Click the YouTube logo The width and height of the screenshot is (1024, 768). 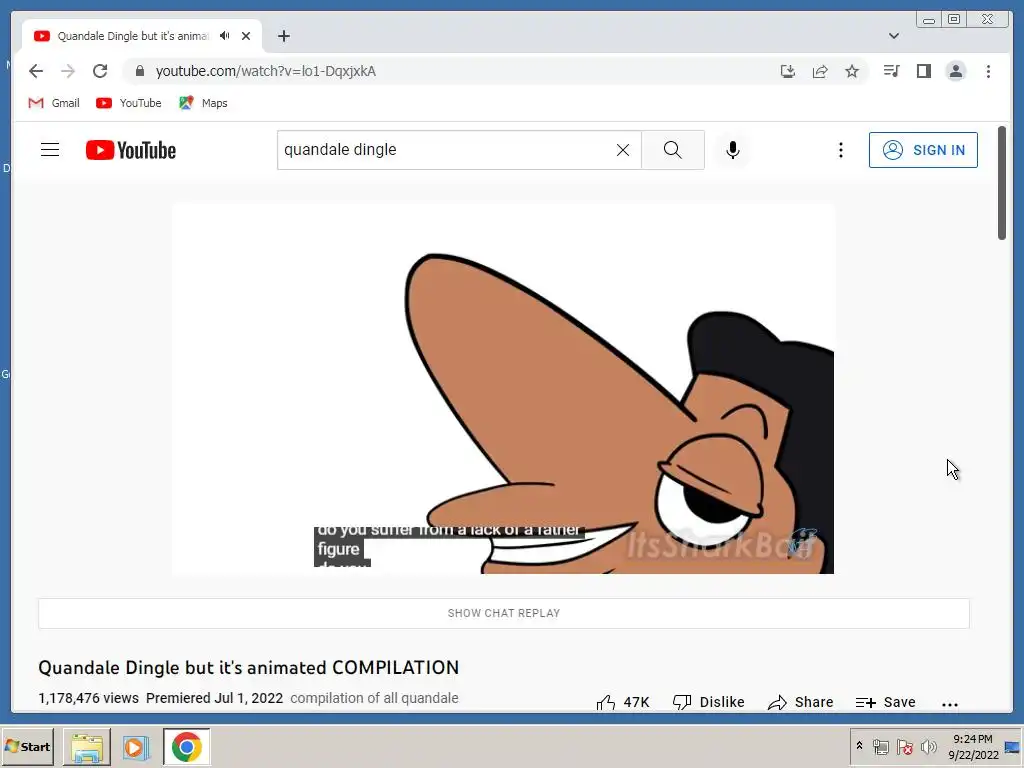tap(131, 150)
